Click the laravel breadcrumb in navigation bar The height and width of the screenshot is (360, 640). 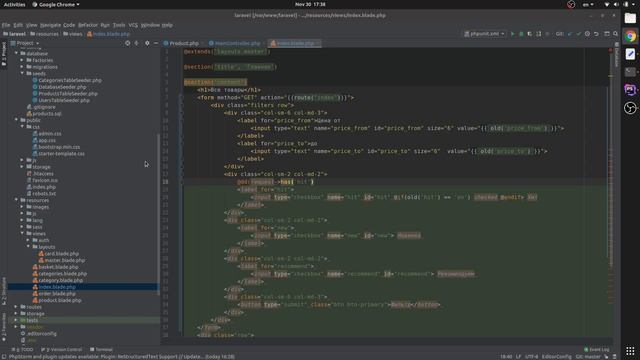(14, 34)
